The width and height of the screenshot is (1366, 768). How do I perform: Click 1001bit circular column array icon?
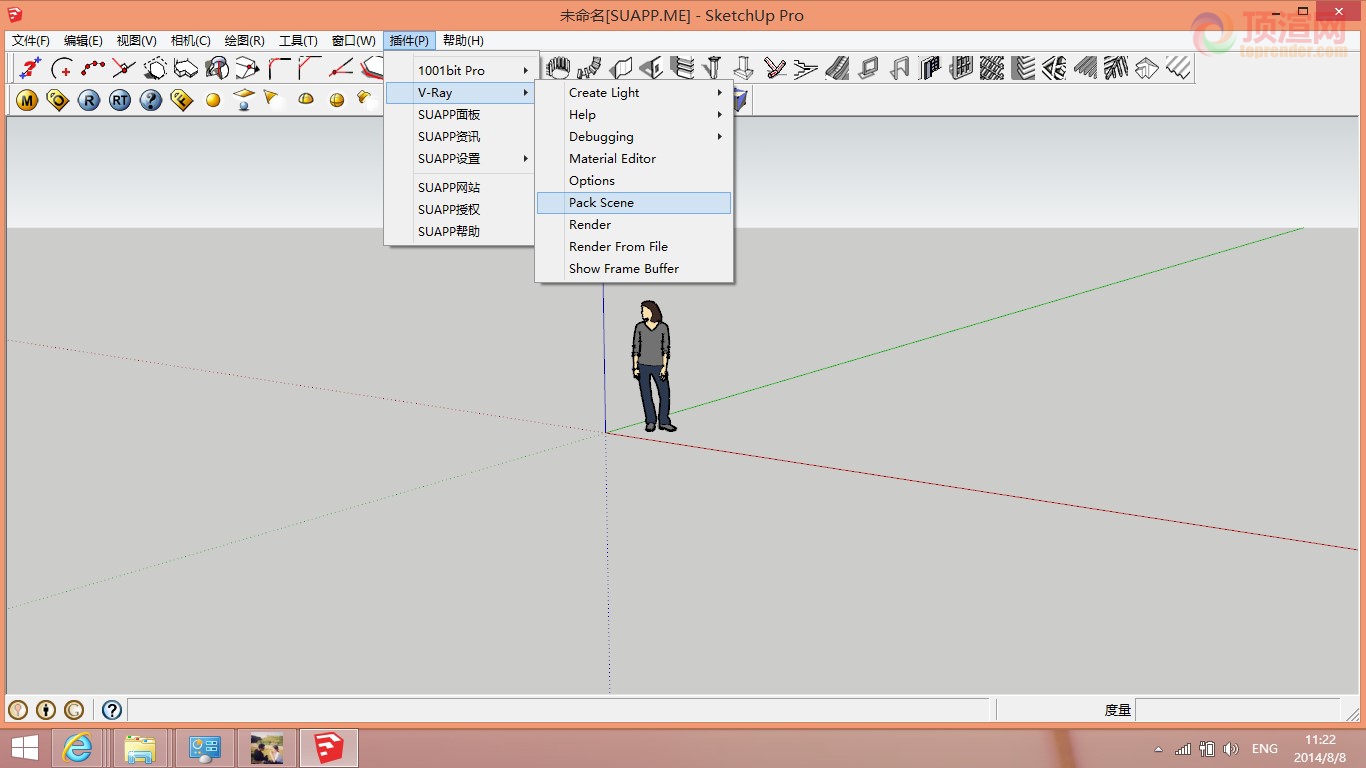pos(558,68)
